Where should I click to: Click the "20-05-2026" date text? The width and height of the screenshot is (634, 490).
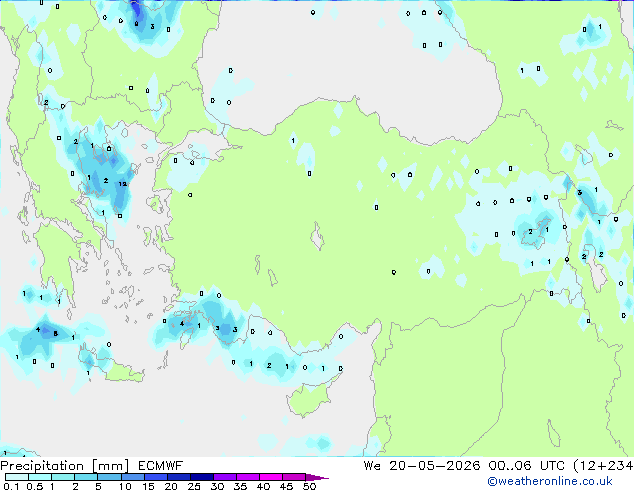point(435,466)
